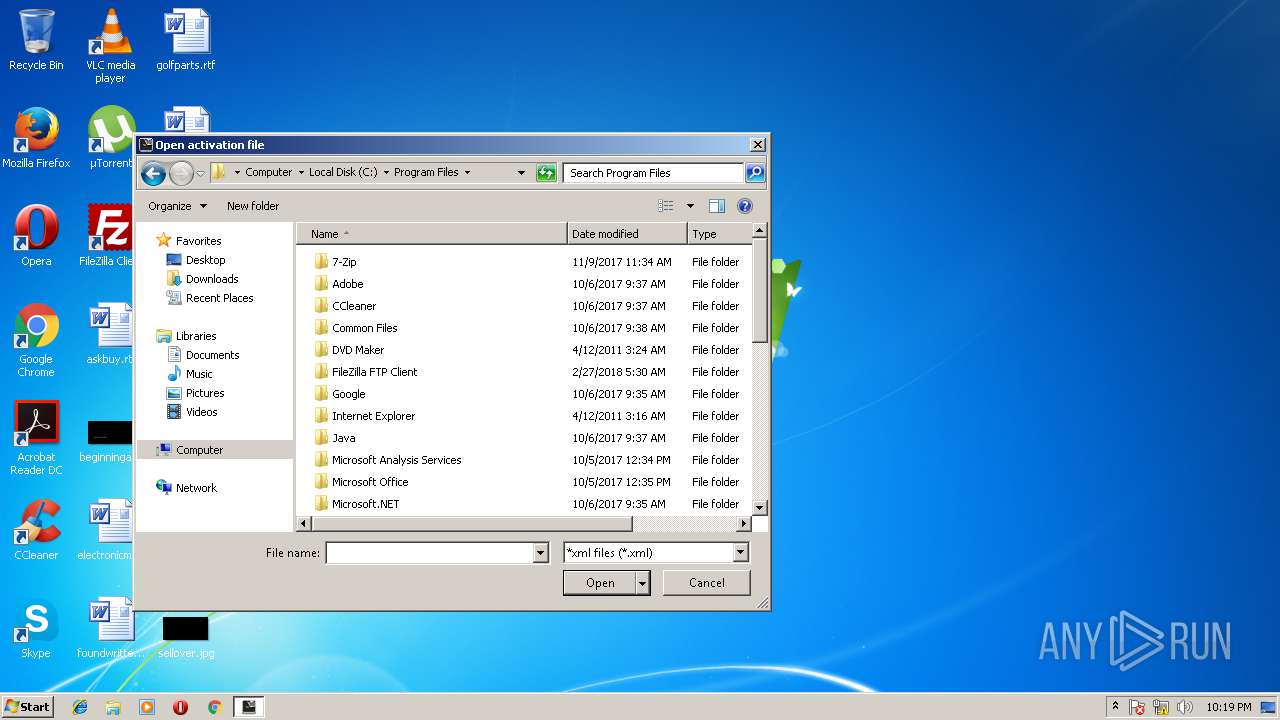Click the Forward navigation arrow
This screenshot has width=1280, height=720.
click(x=181, y=173)
